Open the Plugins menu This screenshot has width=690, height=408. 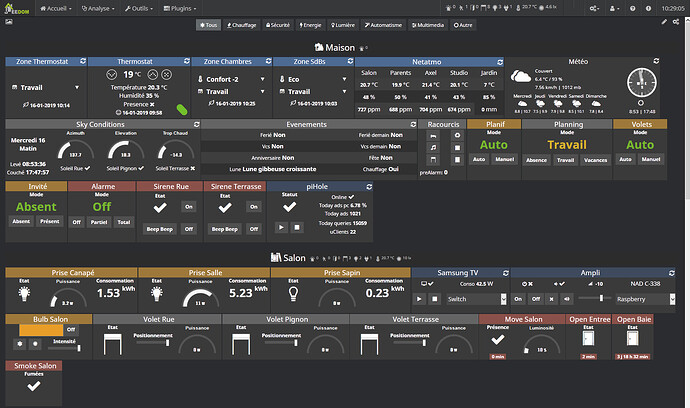tap(180, 8)
